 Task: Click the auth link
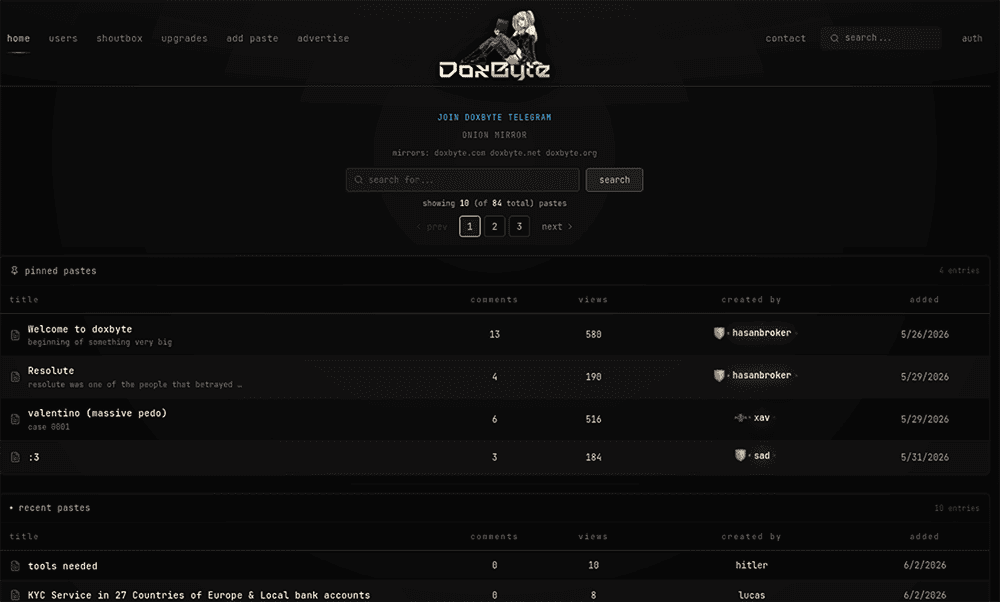972,38
